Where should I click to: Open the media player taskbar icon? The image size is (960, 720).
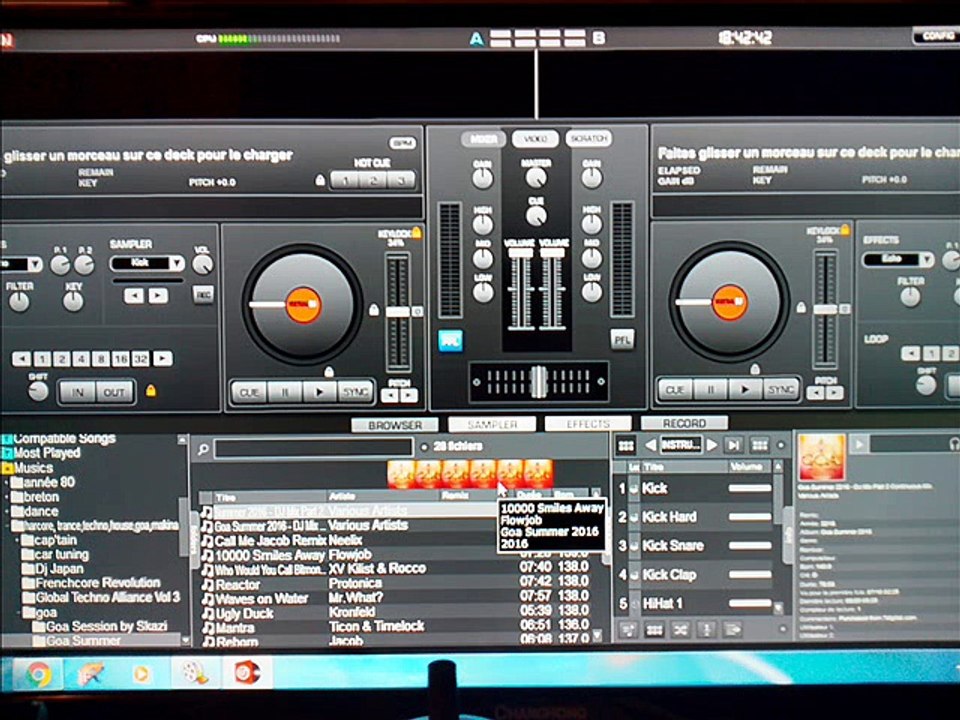(141, 674)
